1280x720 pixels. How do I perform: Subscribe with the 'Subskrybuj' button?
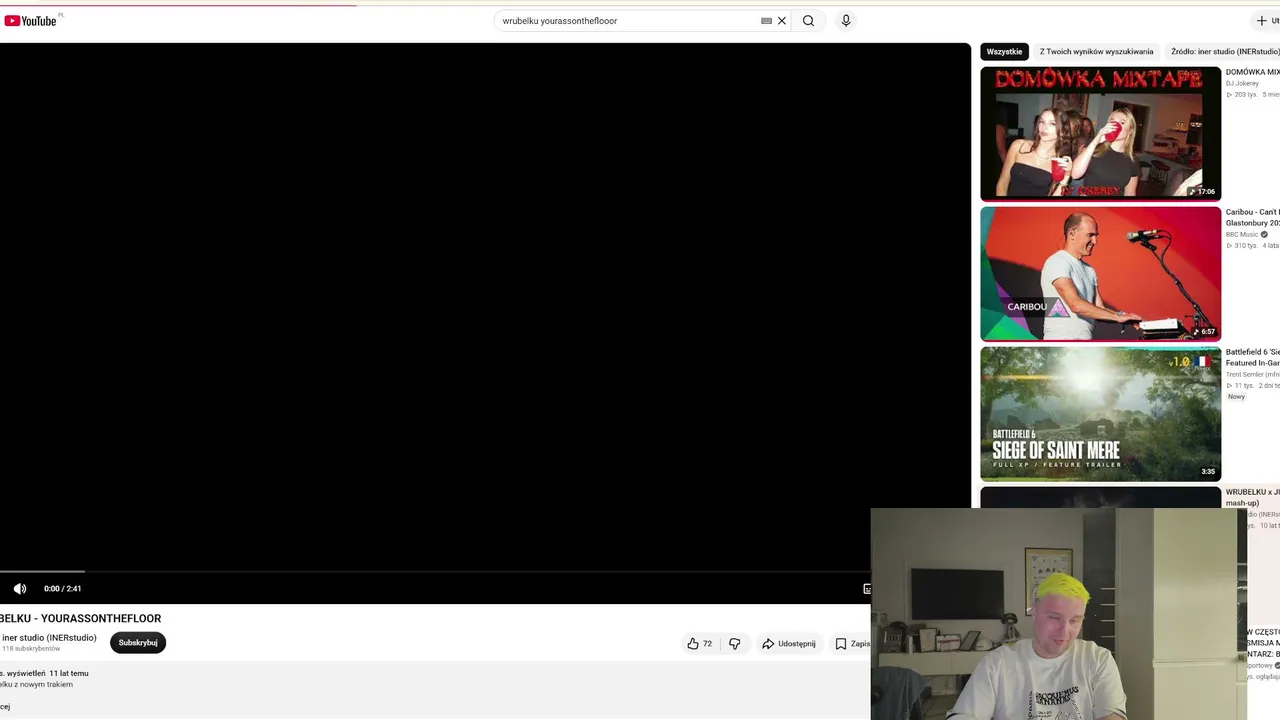point(138,643)
